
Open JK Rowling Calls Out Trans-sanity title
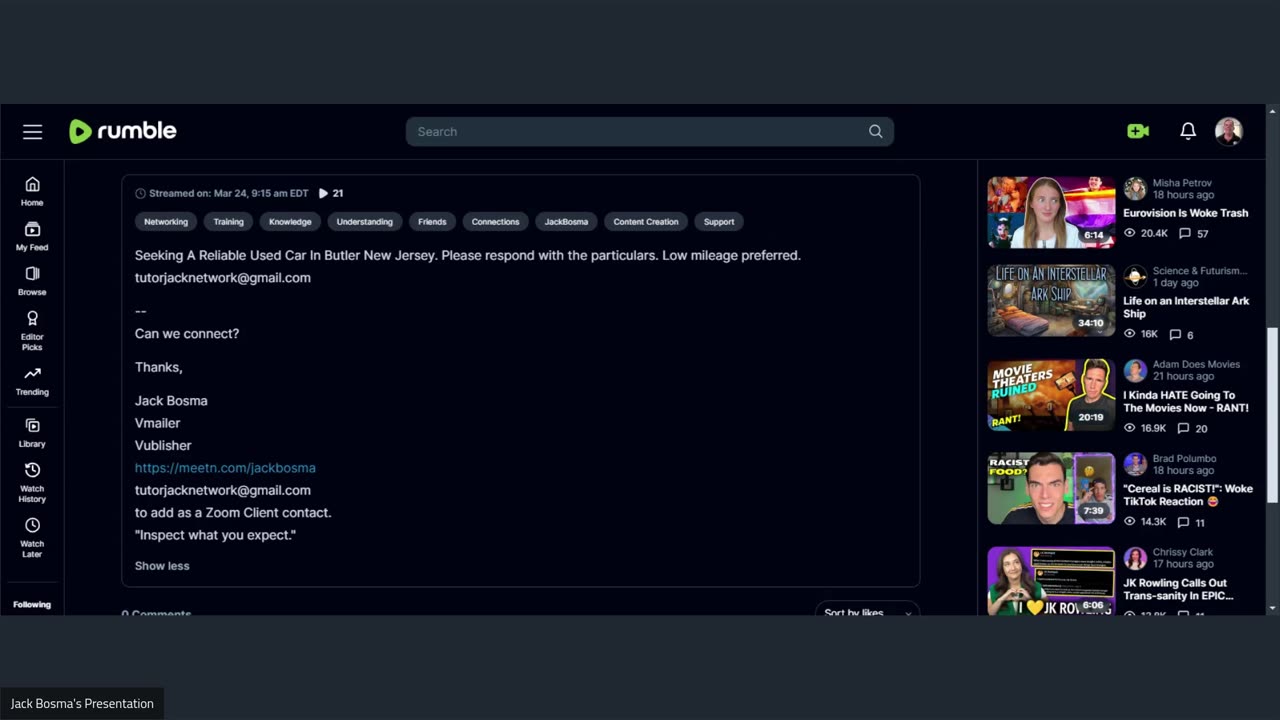[x=1178, y=589]
